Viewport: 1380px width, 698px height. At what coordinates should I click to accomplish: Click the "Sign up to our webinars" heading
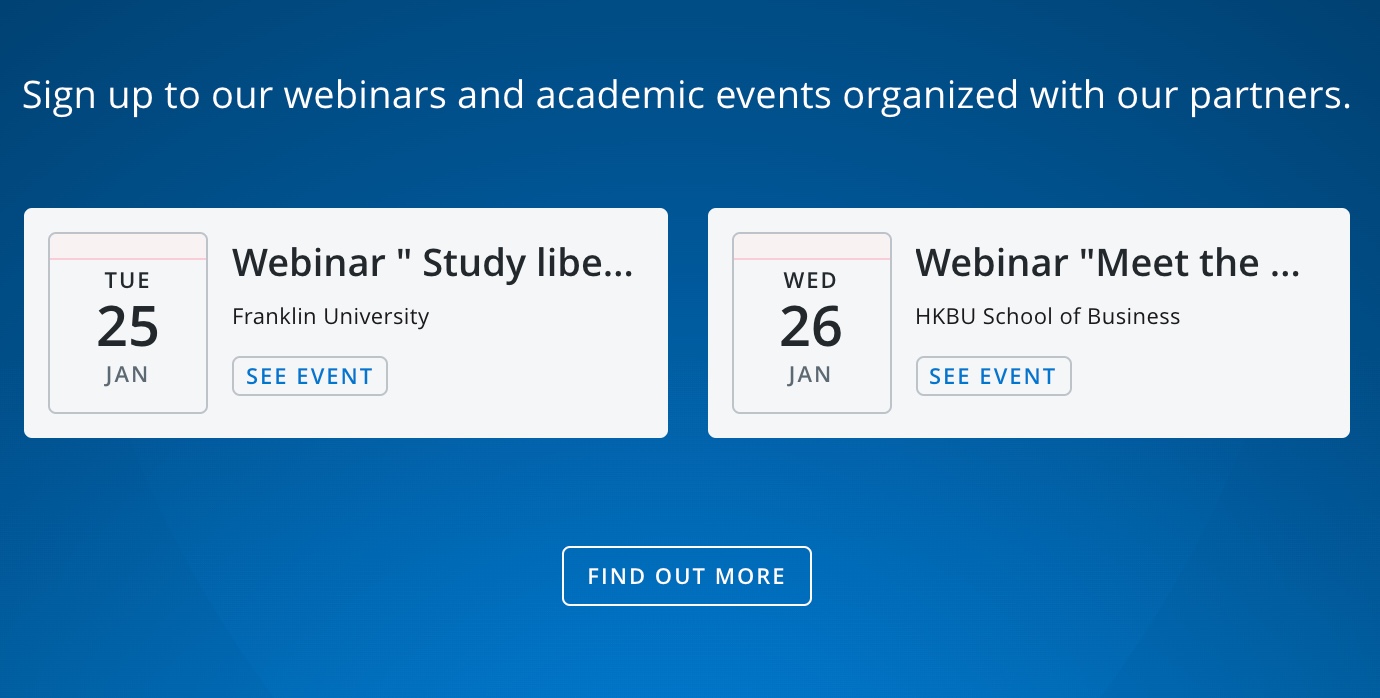(686, 96)
